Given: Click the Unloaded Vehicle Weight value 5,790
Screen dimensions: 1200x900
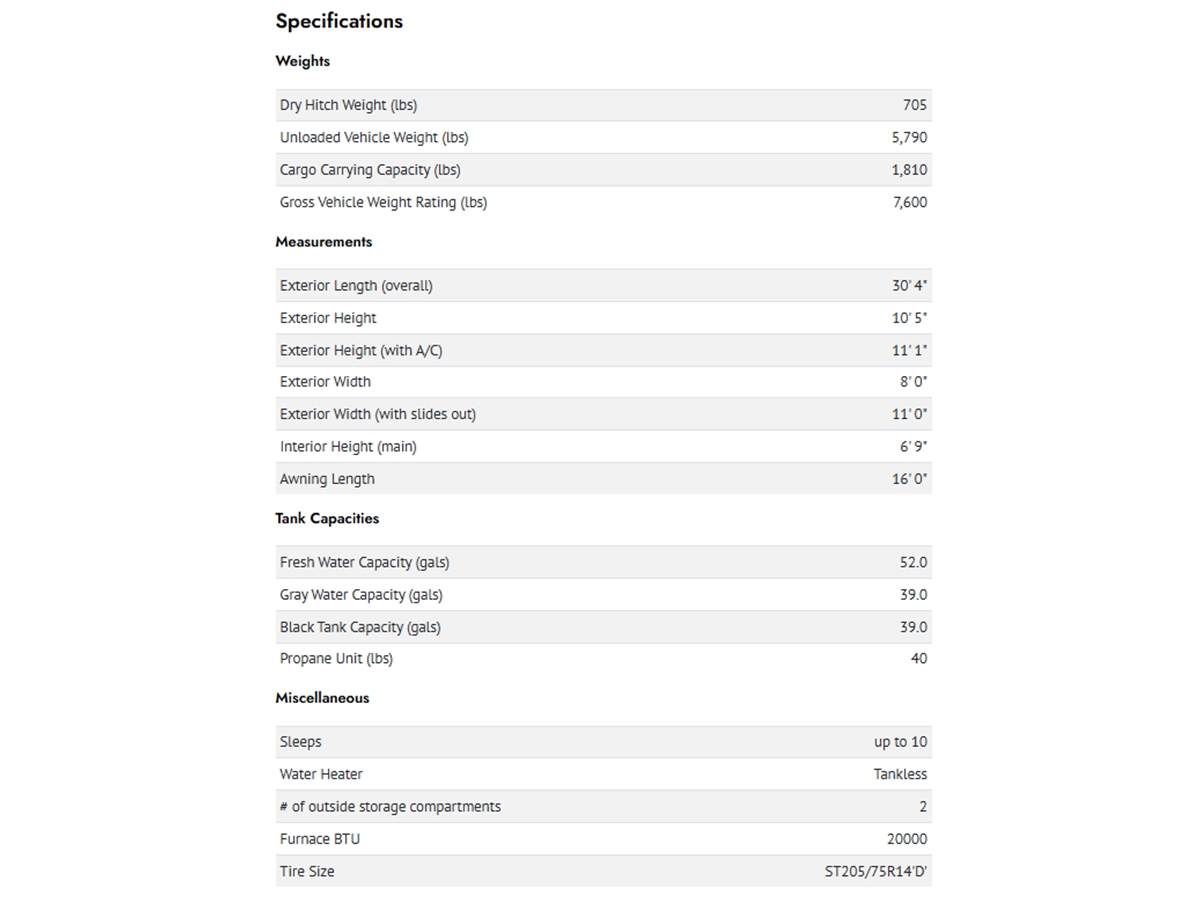Looking at the screenshot, I should [909, 137].
